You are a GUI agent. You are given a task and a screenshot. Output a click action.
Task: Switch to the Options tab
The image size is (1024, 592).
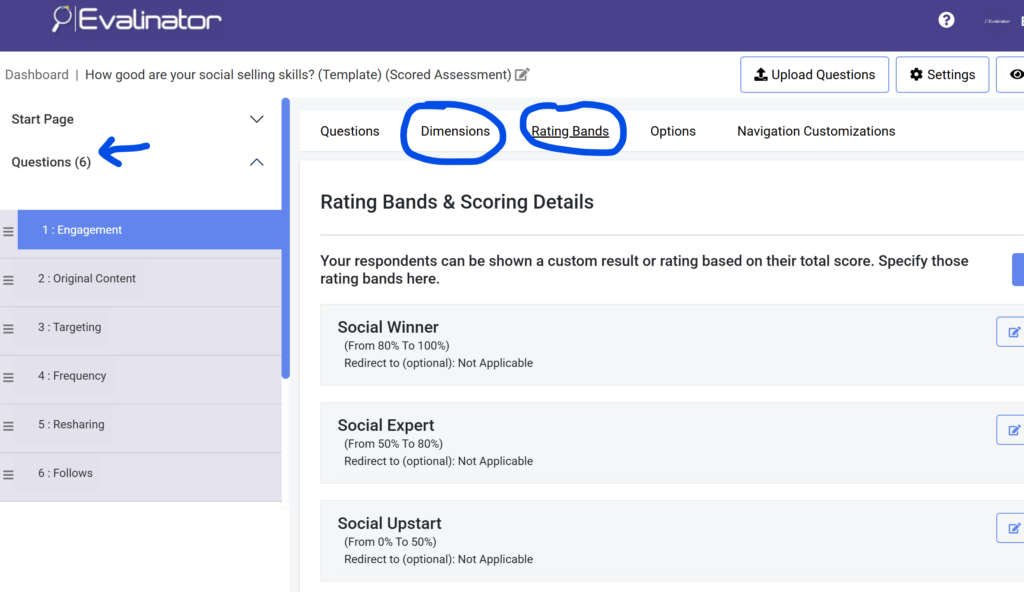click(x=672, y=131)
